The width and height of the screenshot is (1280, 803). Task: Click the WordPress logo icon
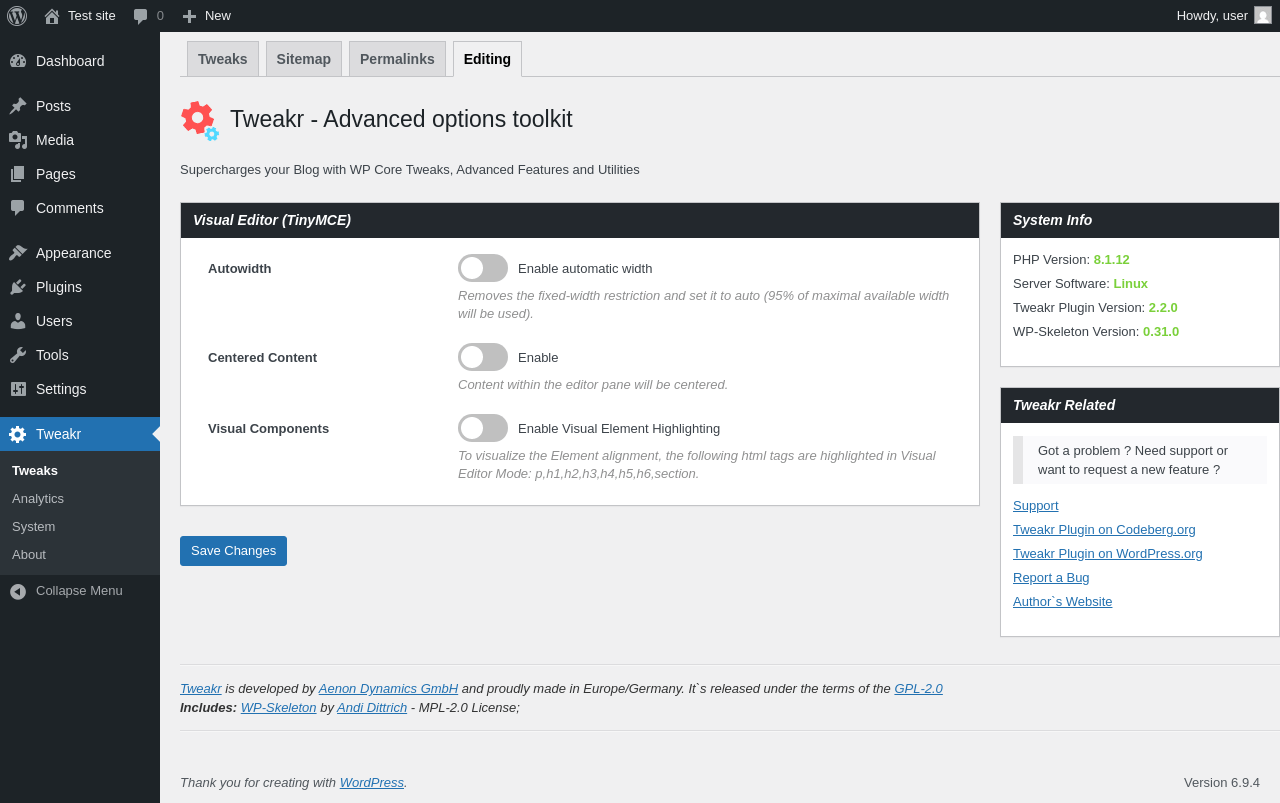click(x=17, y=16)
